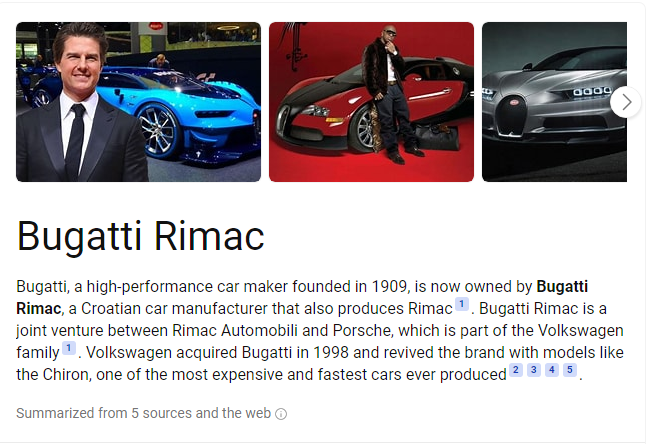Viewport: 661px width, 444px height.
Task: Open citation badge 2
Action: [x=516, y=370]
